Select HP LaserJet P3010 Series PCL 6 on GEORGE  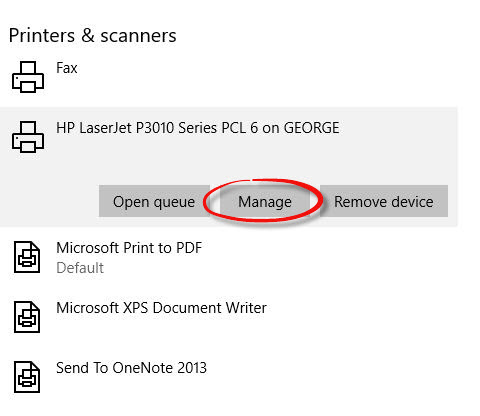coord(198,128)
